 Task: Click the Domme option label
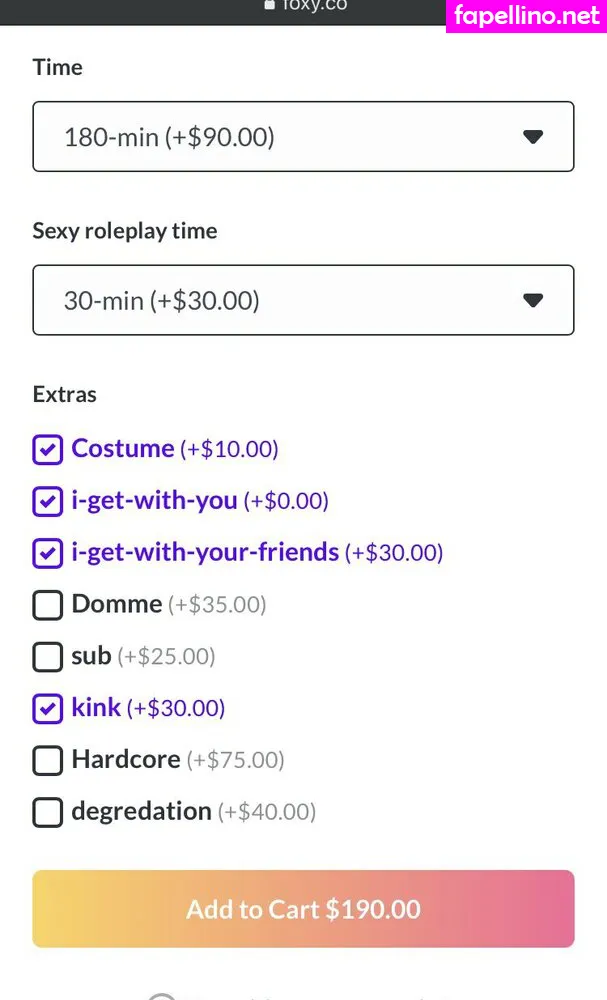coord(116,604)
